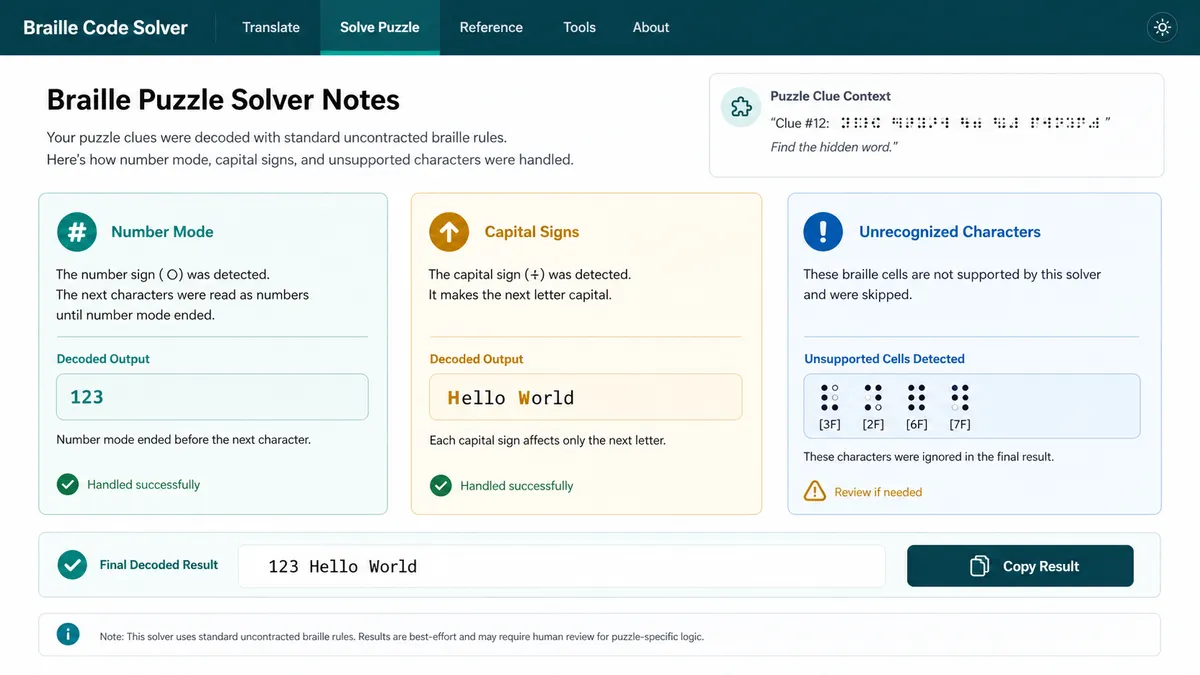
Task: Select the [7F] unsupported braille cell
Action: pos(960,406)
